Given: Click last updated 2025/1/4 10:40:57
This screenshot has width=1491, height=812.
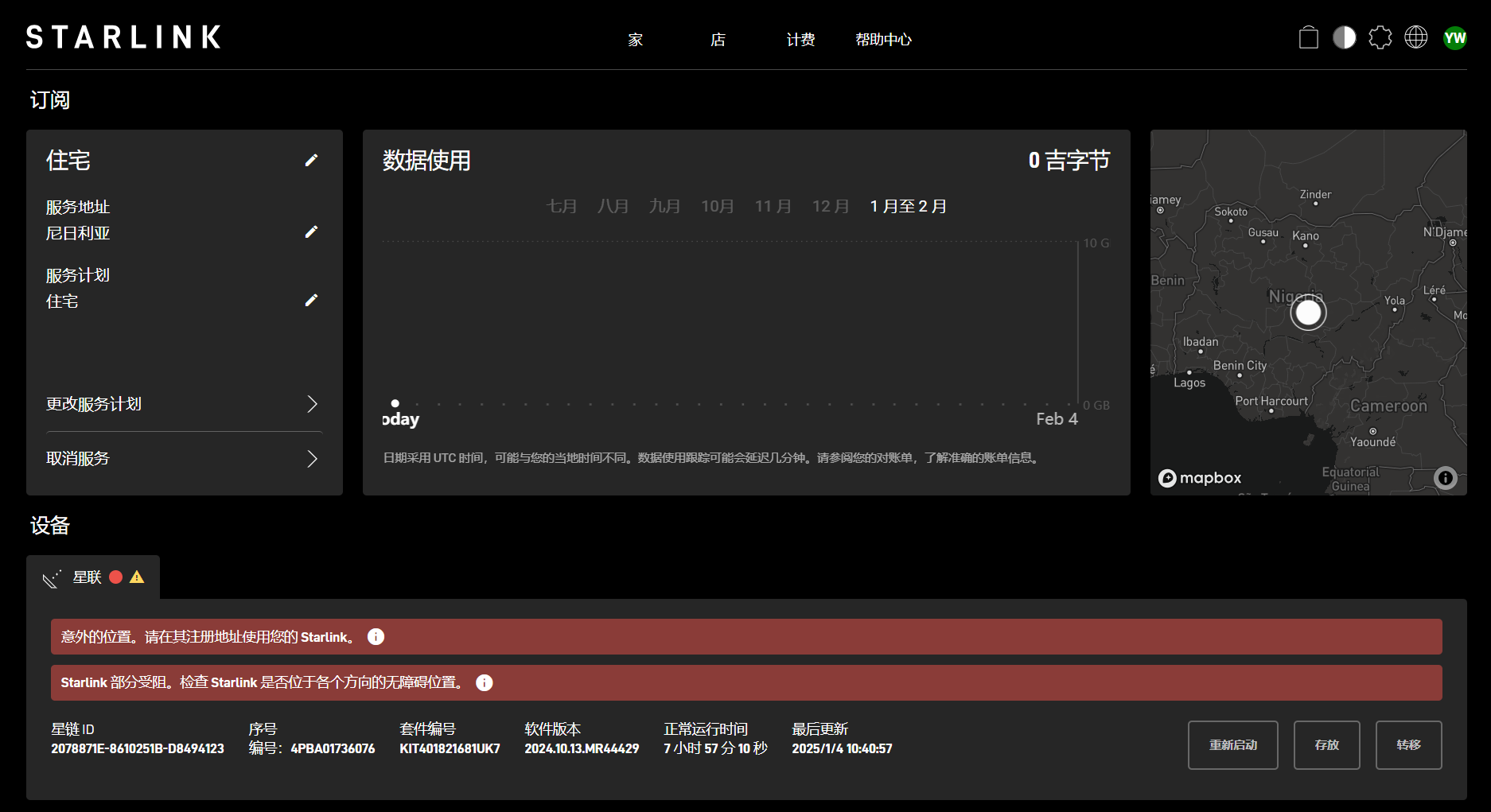Looking at the screenshot, I should 842,749.
